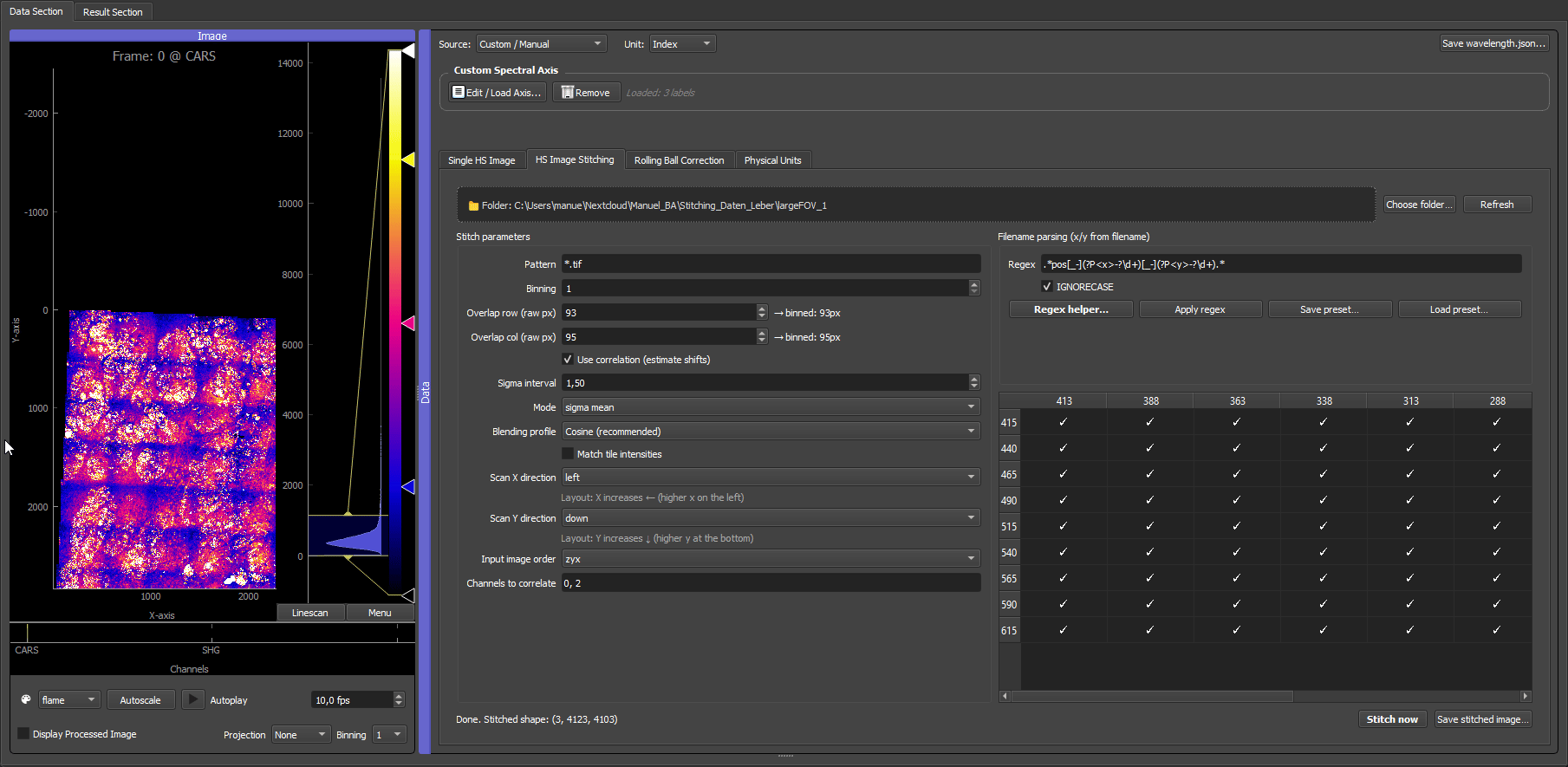This screenshot has height=767, width=1568.
Task: Open the Rolling Ball Correction tab
Action: point(679,160)
